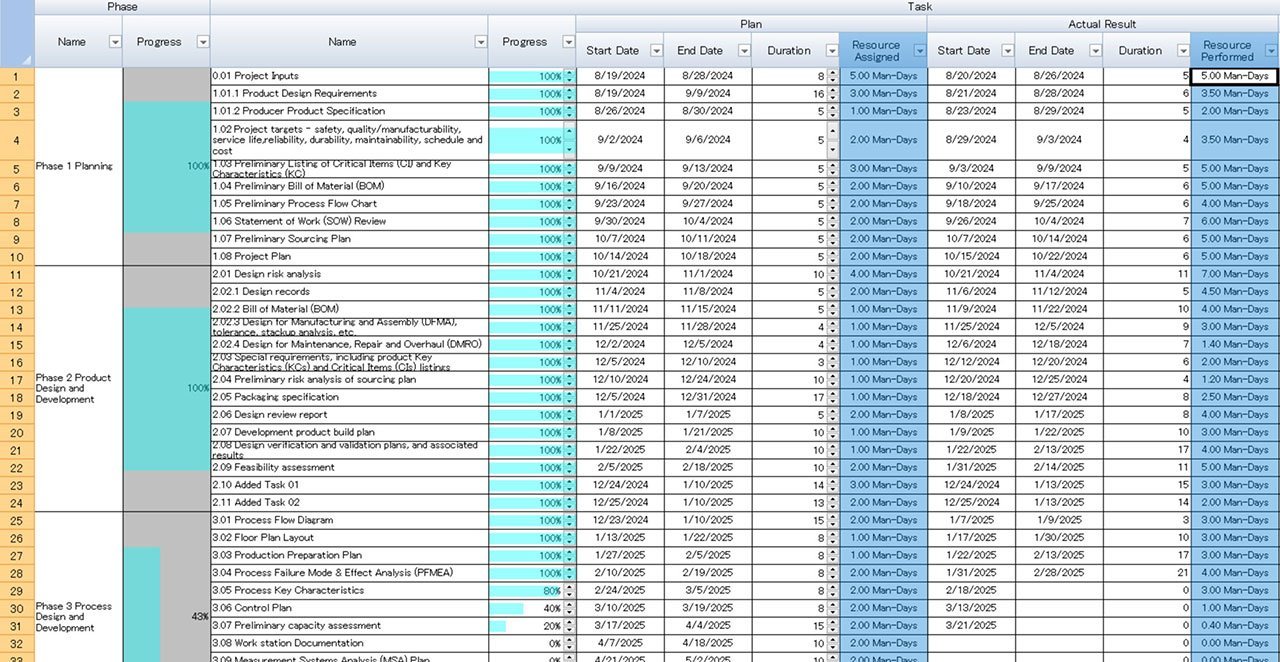Click progress spinner down arrow for 1.02 Project targets
Screen dimensions: 1280x662
(x=570, y=149)
